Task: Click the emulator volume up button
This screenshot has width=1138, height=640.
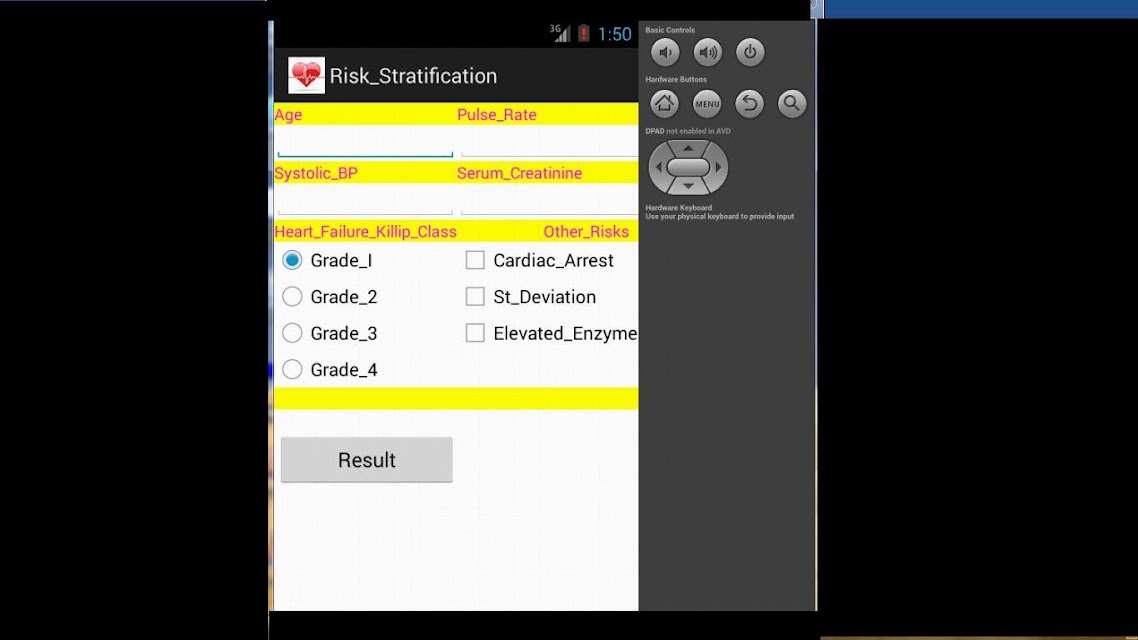Action: (x=708, y=52)
